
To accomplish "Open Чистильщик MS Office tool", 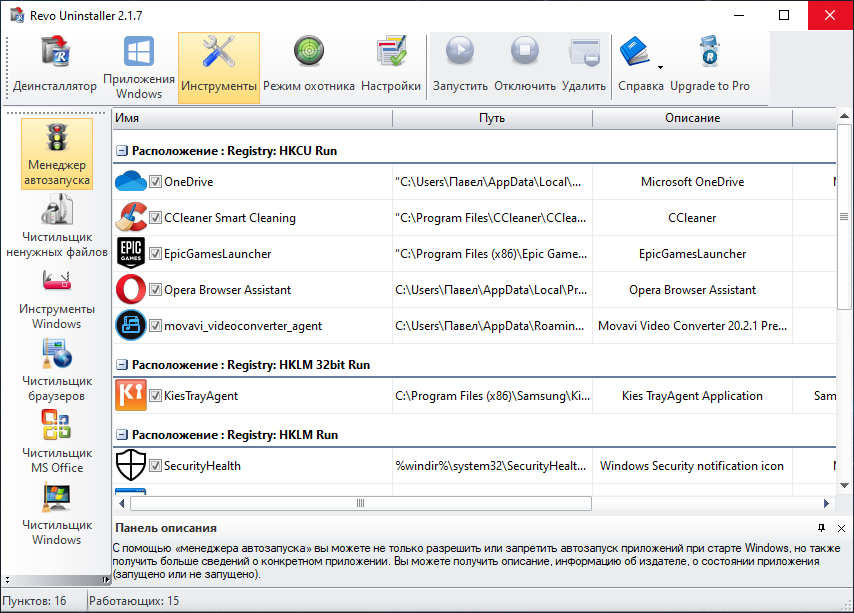I will [x=57, y=442].
